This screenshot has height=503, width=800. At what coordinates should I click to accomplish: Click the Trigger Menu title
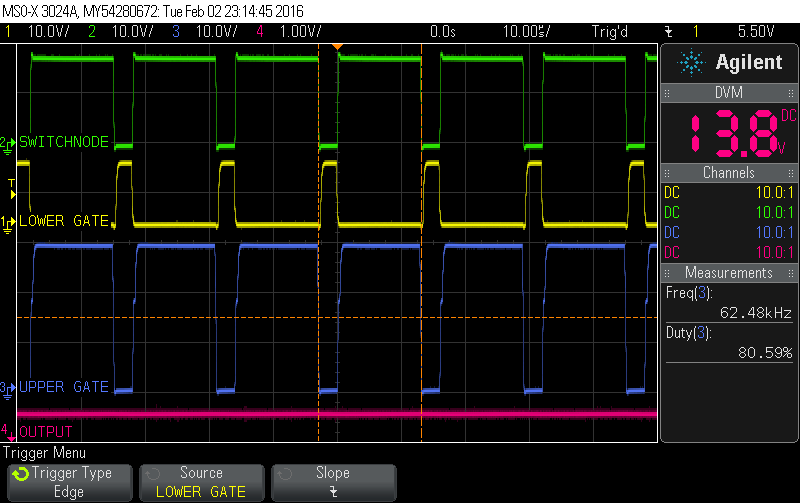44,453
